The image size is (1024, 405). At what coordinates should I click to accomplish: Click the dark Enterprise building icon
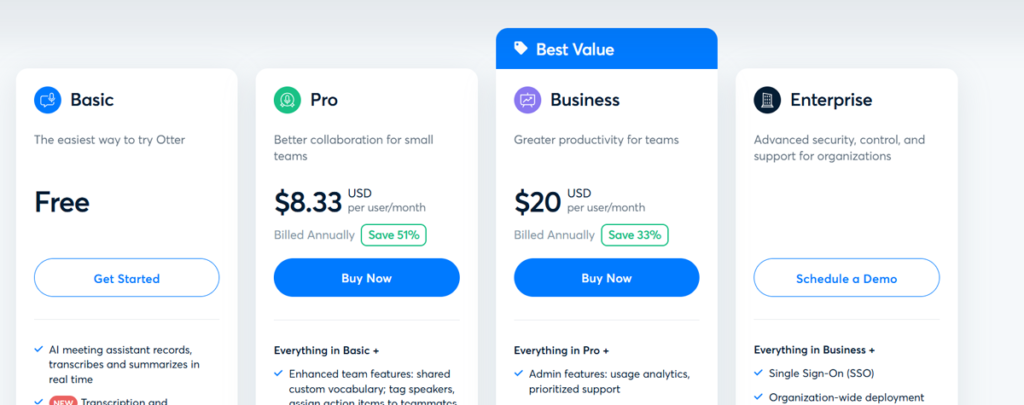pyautogui.click(x=767, y=100)
